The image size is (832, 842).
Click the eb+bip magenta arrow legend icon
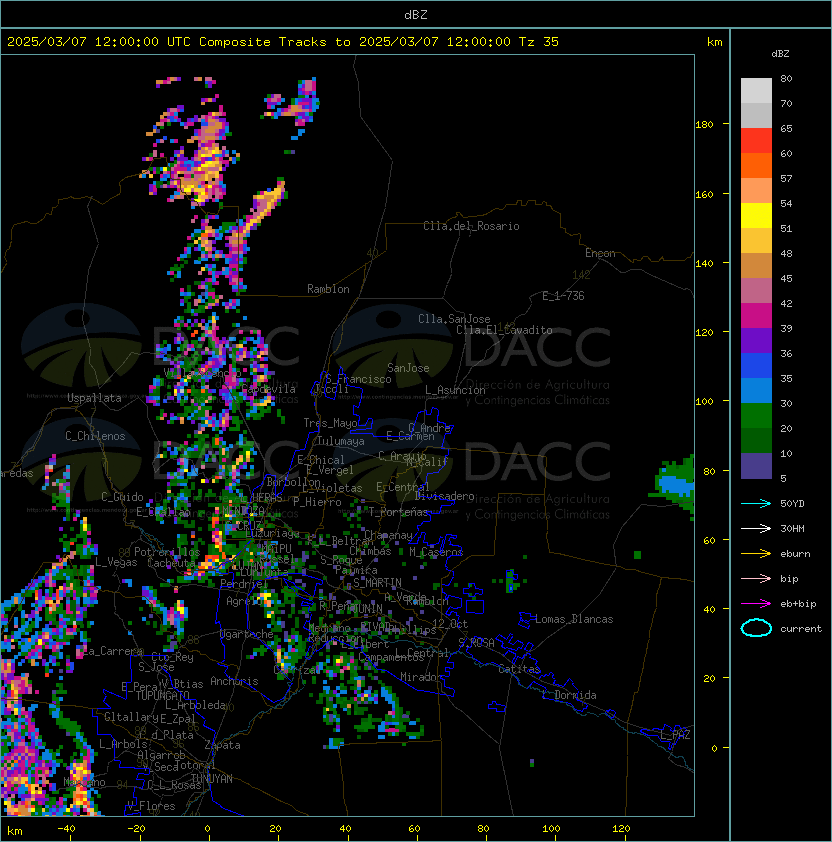click(x=756, y=604)
